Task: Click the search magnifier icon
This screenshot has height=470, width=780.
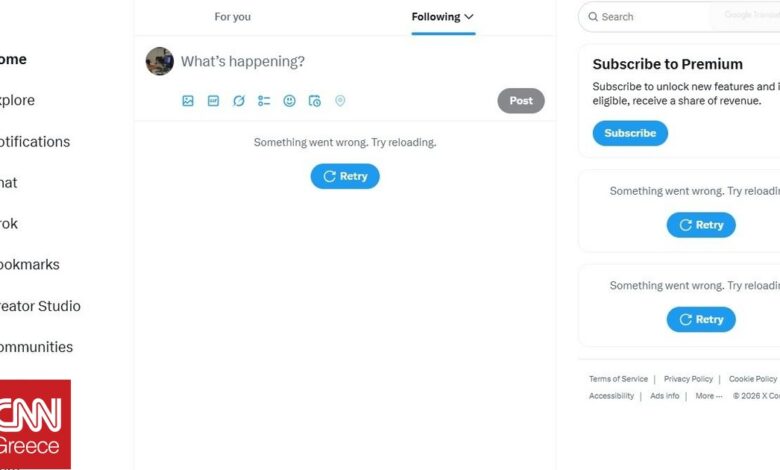Action: pos(593,16)
